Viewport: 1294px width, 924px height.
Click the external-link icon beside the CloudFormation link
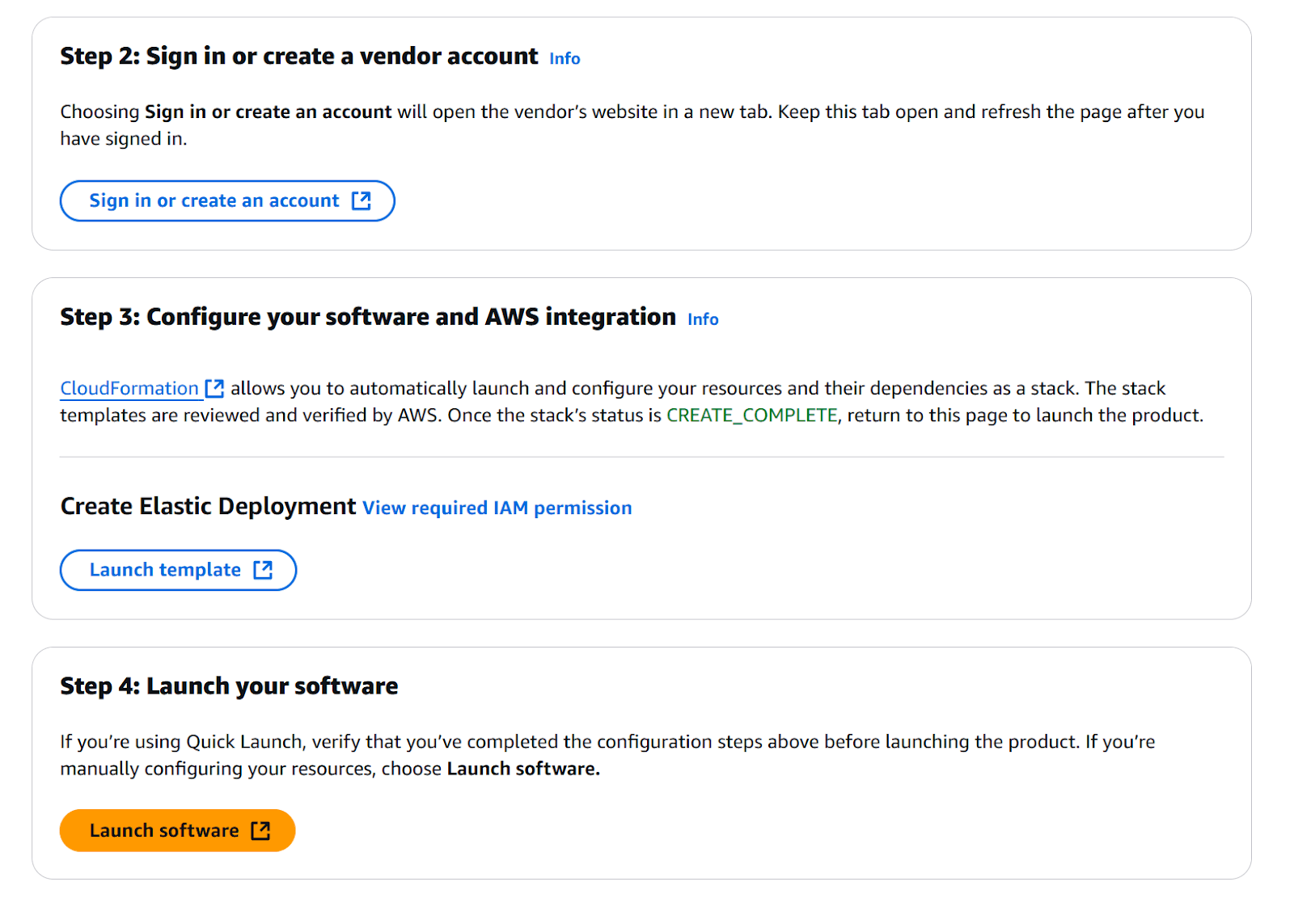214,389
